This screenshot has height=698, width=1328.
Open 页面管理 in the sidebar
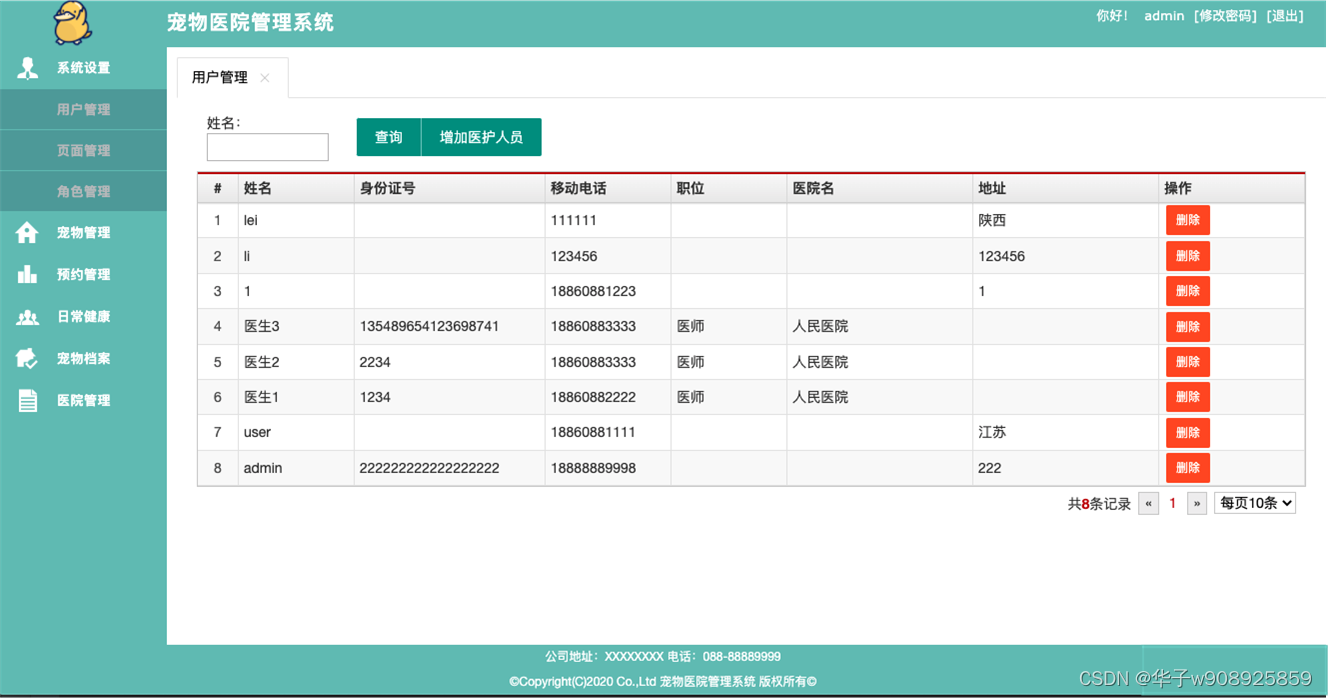[83, 151]
